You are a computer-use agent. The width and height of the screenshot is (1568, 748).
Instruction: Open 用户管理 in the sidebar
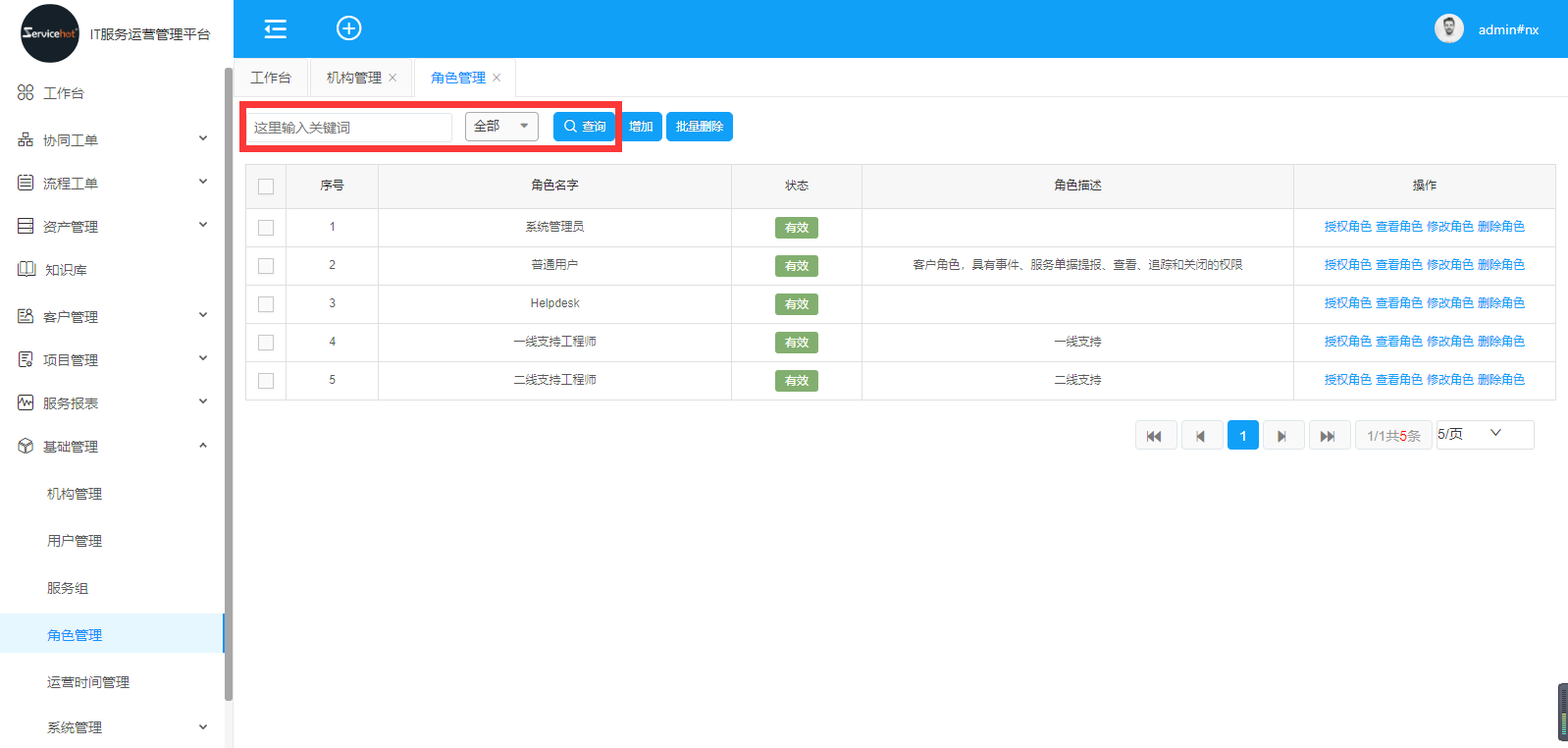tap(75, 541)
